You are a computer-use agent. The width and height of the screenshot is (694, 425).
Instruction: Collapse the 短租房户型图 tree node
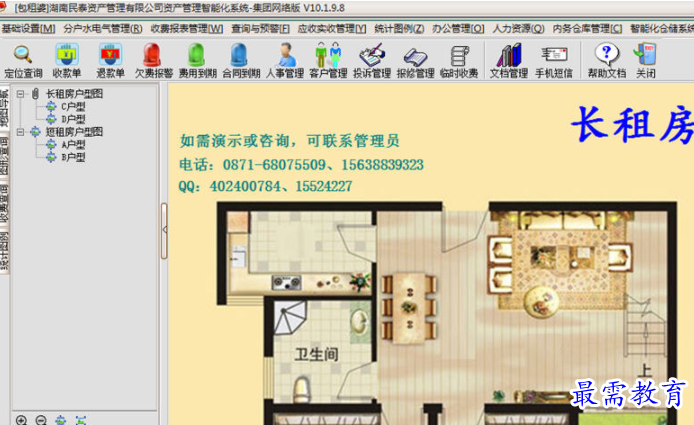[x=20, y=132]
